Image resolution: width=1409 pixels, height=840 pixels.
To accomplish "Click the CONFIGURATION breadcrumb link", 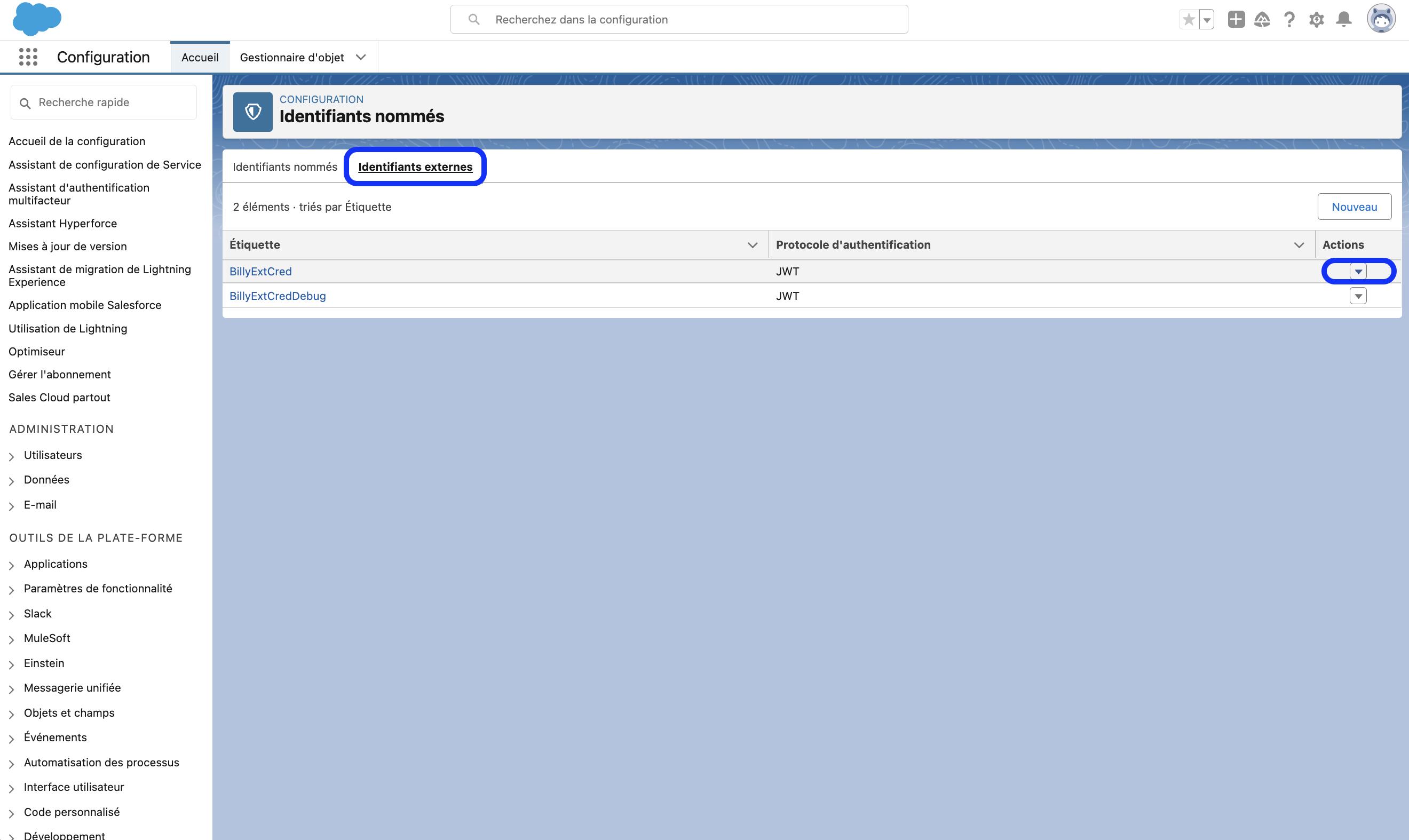I will (321, 99).
